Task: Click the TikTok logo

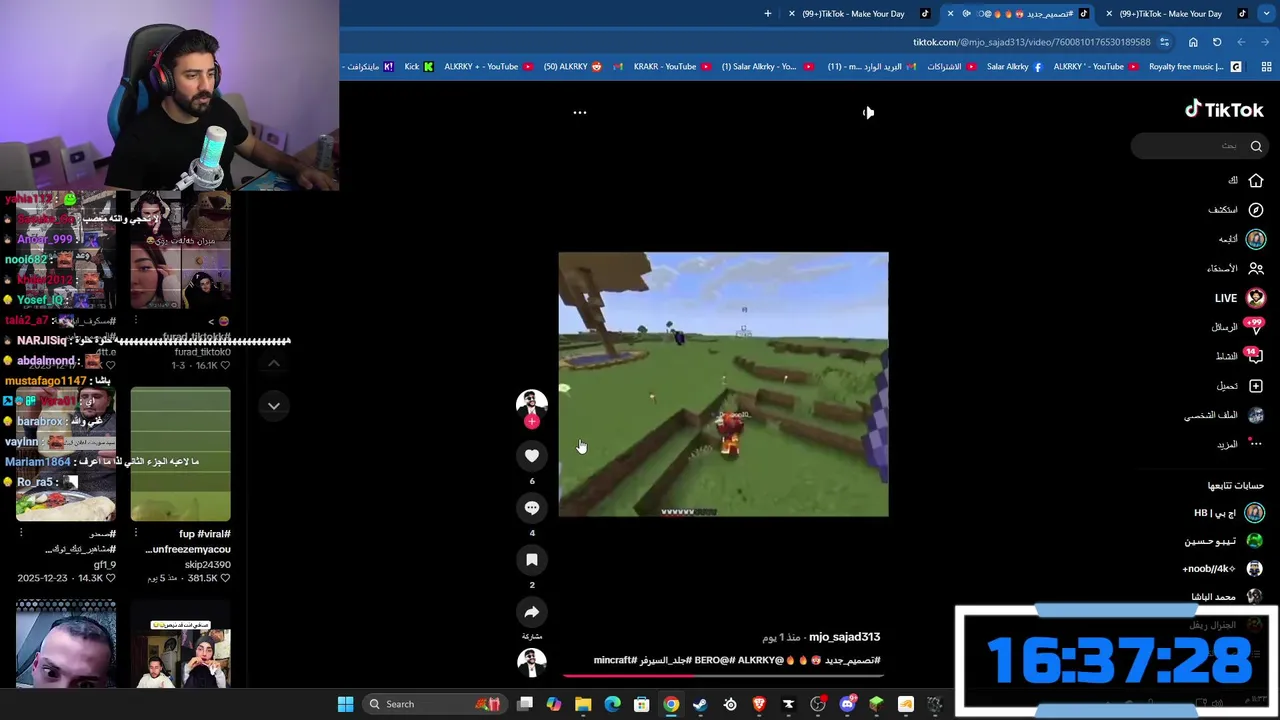Action: click(1224, 110)
